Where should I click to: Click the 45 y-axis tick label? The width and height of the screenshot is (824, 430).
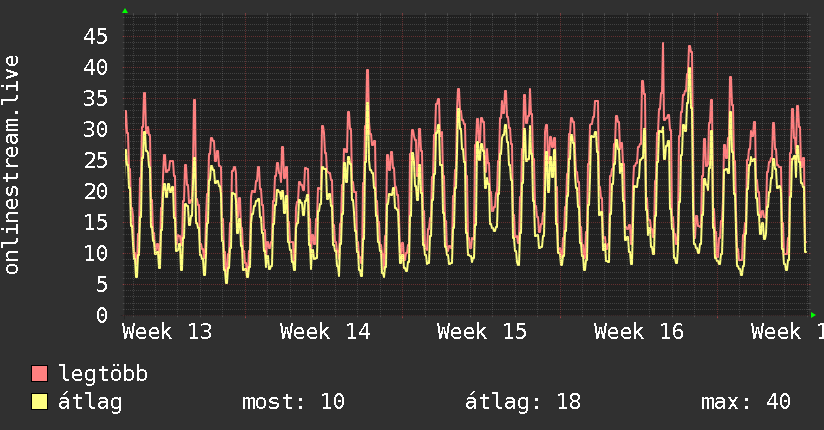[94, 37]
